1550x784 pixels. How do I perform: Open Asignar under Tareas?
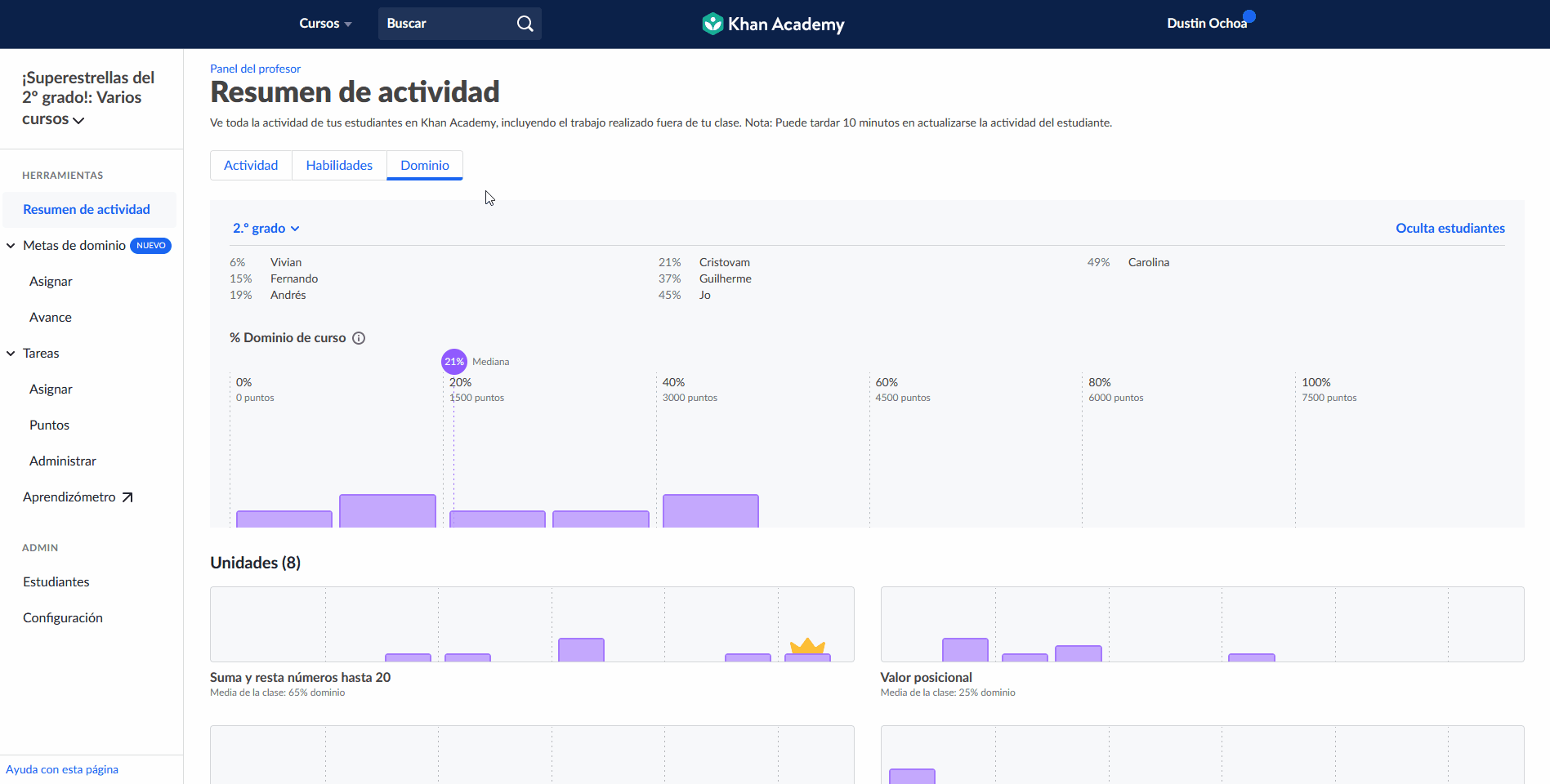(51, 390)
